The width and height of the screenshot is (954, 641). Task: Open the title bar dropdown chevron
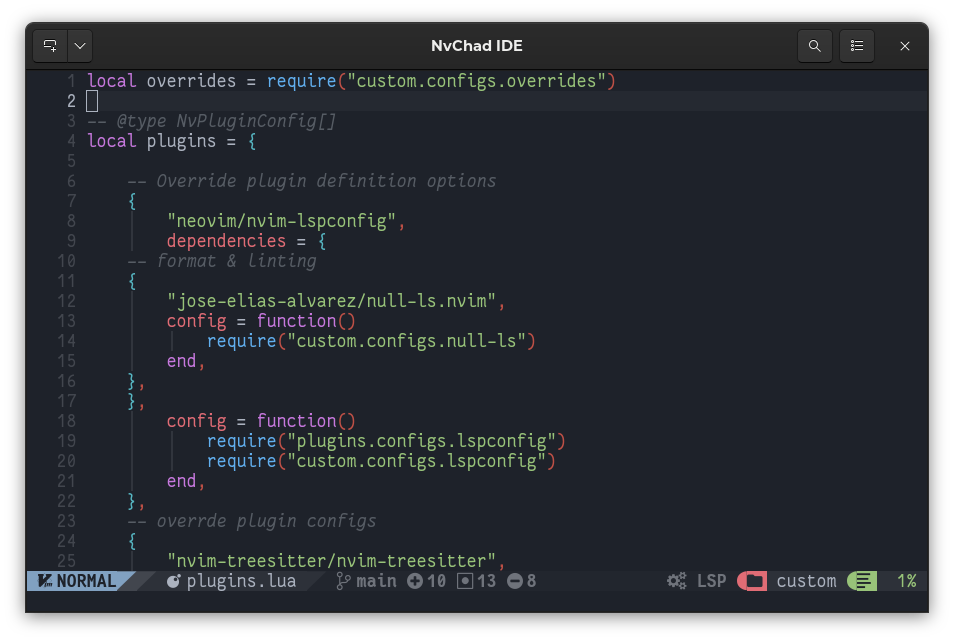[79, 46]
